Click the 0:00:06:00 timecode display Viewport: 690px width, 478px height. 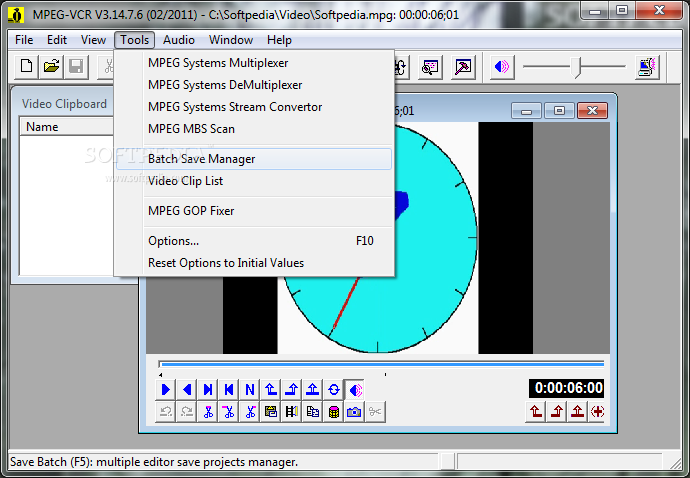(567, 388)
